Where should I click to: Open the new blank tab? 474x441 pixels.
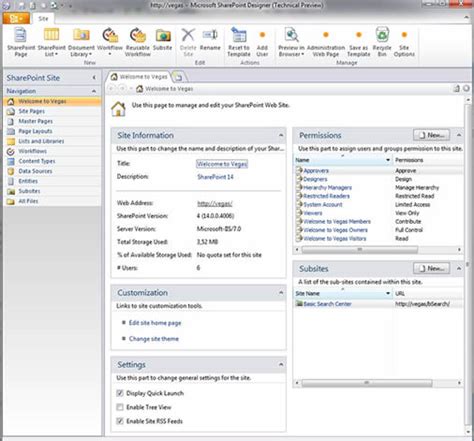[179, 78]
